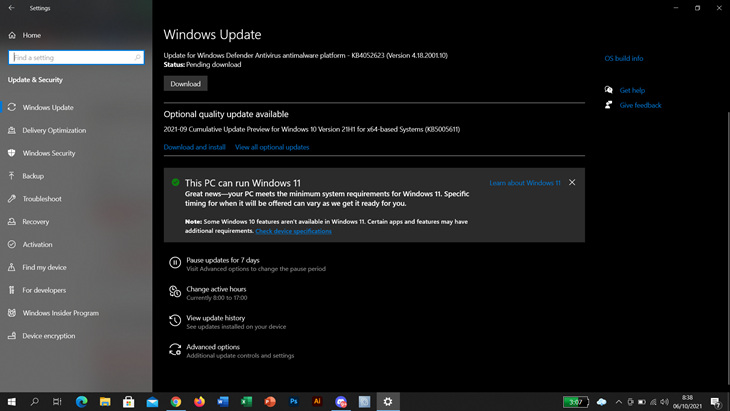Launch Firefox from taskbar
Image resolution: width=730 pixels, height=411 pixels.
[199, 402]
